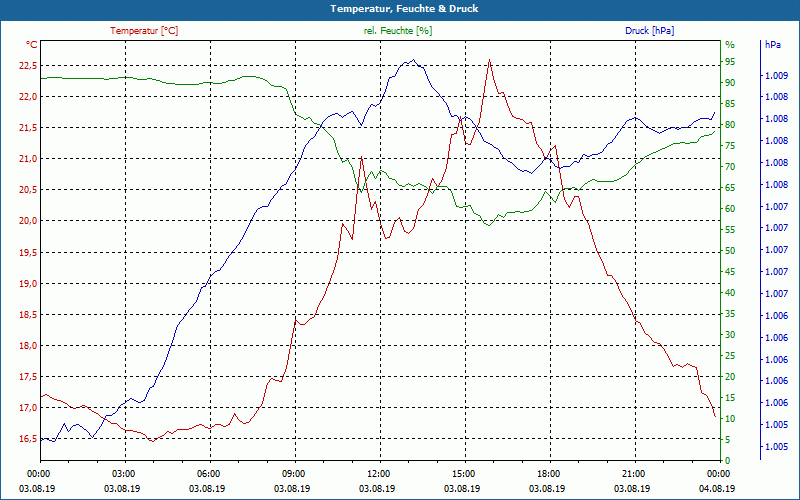Click the 17,0 temperature axis tick
The image size is (800, 500).
[28, 408]
